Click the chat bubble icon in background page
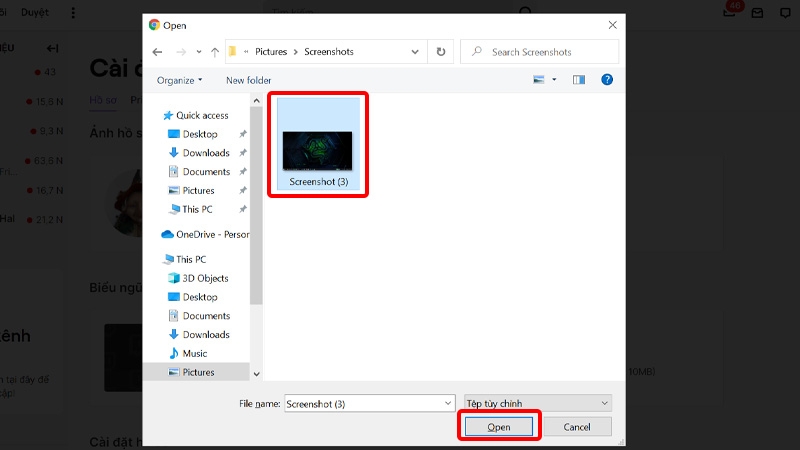The width and height of the screenshot is (800, 450). tap(785, 13)
